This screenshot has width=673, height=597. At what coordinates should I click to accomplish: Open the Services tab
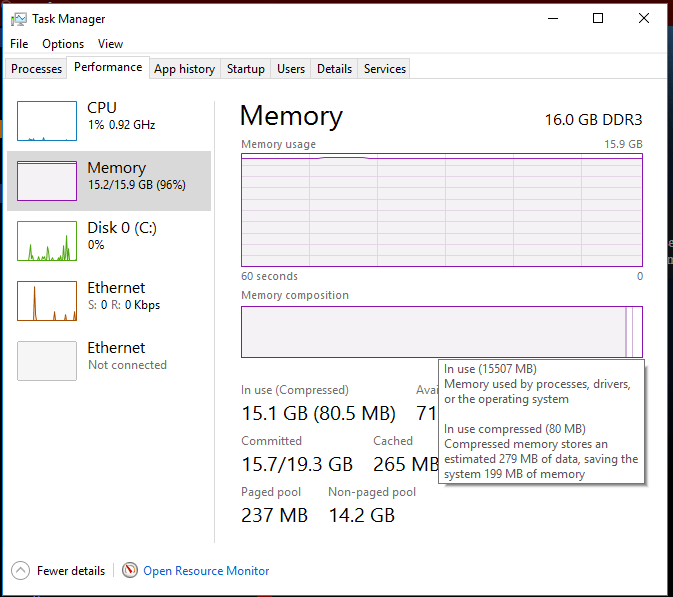[385, 69]
